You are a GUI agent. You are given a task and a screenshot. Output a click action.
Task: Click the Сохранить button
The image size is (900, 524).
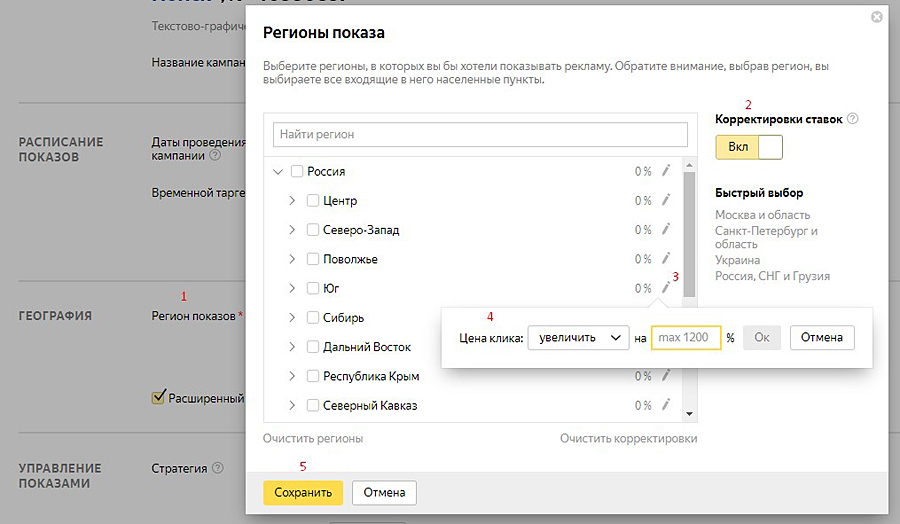tap(303, 492)
